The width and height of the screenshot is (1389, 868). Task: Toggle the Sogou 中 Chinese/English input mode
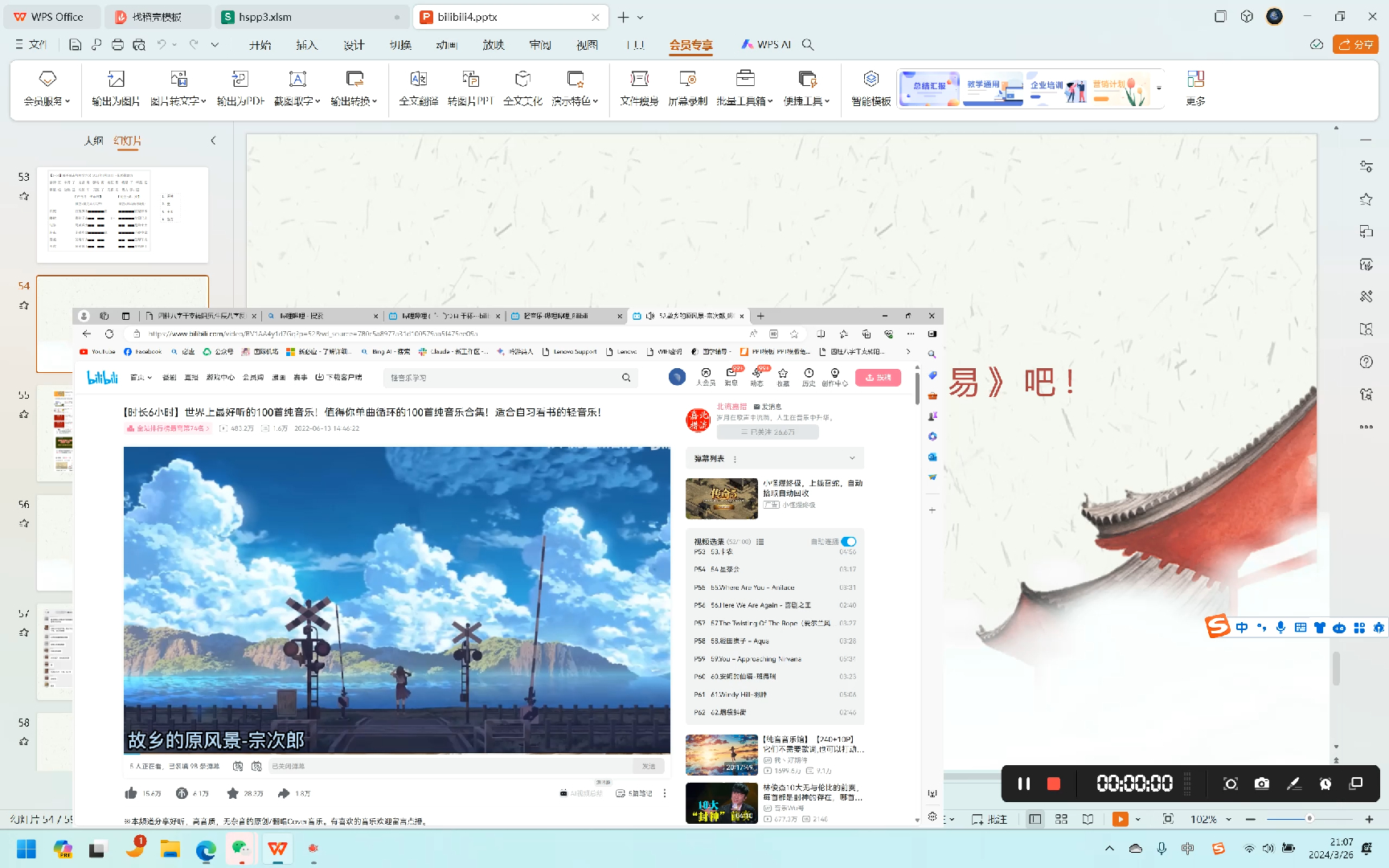1242,628
